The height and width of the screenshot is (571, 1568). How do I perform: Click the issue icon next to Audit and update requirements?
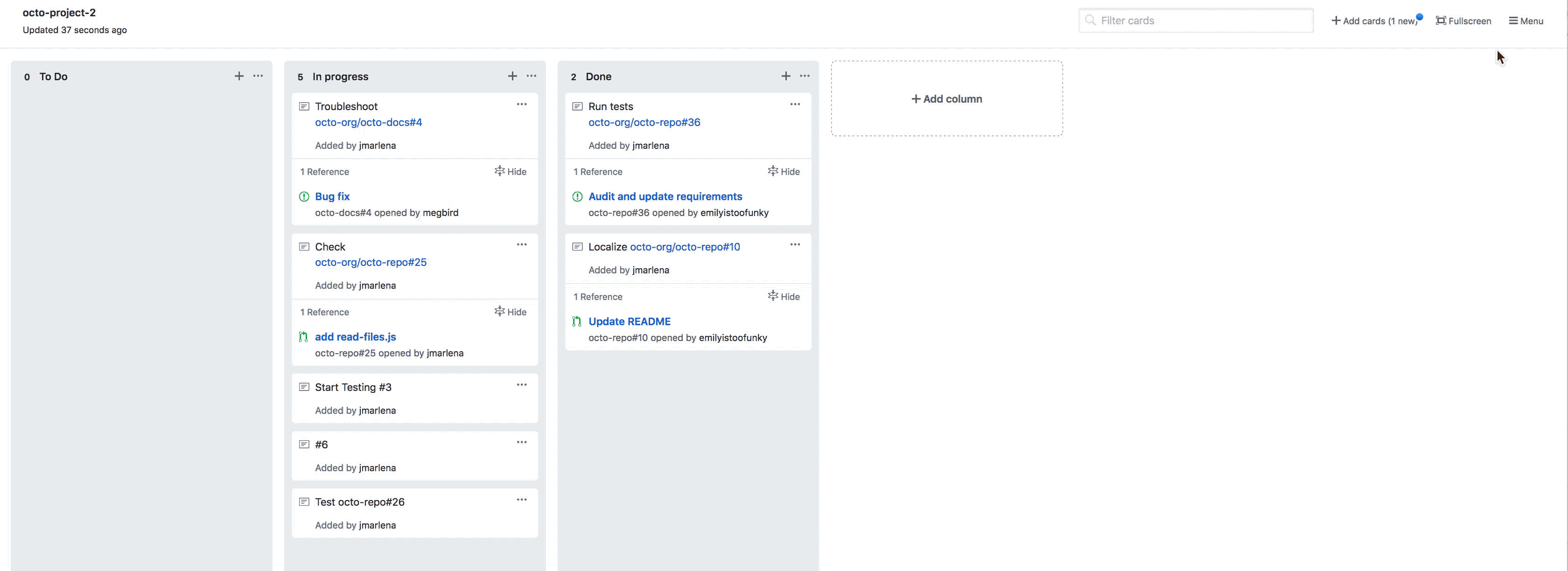pos(578,196)
